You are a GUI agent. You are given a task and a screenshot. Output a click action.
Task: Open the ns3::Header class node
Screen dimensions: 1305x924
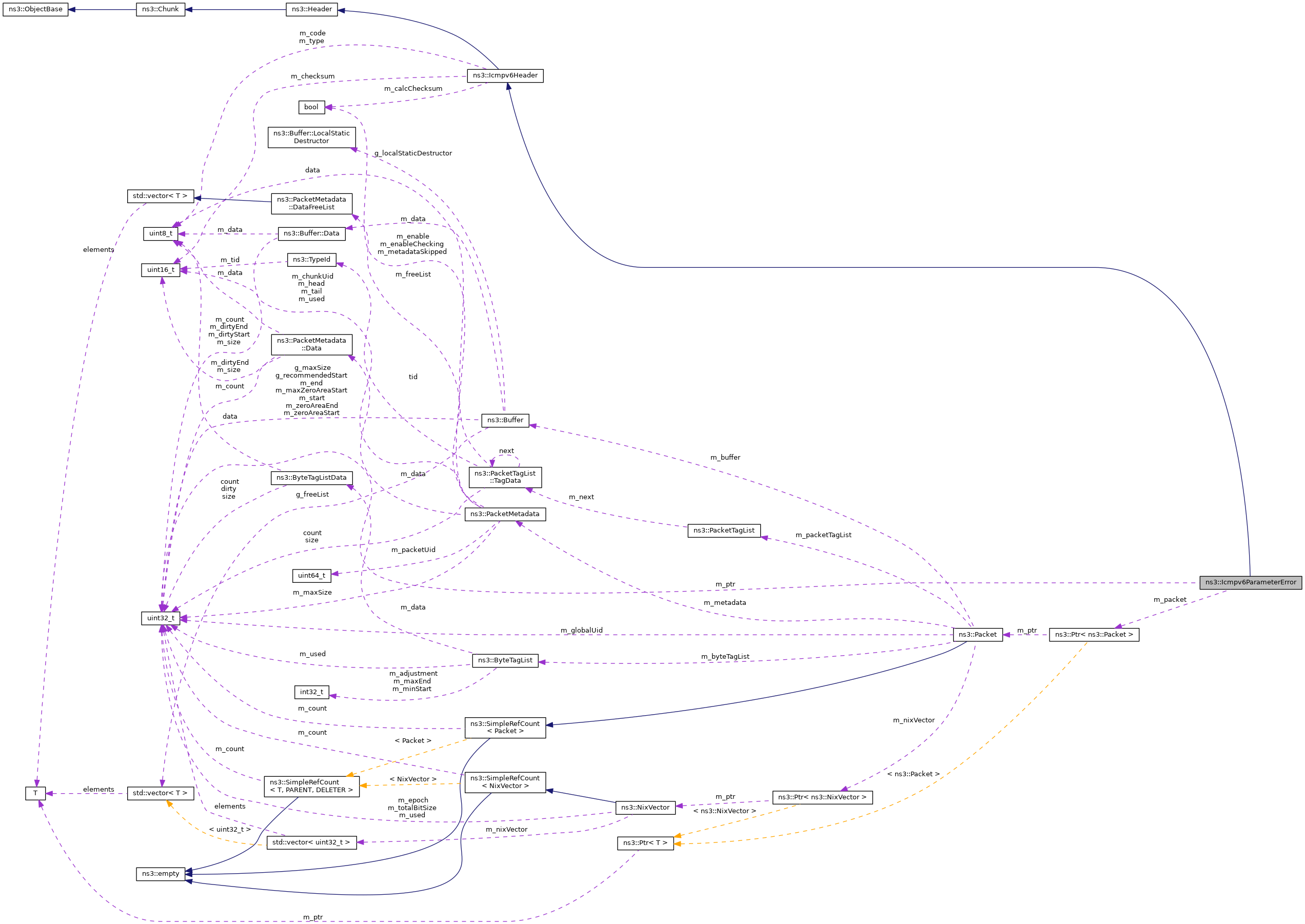click(x=312, y=9)
